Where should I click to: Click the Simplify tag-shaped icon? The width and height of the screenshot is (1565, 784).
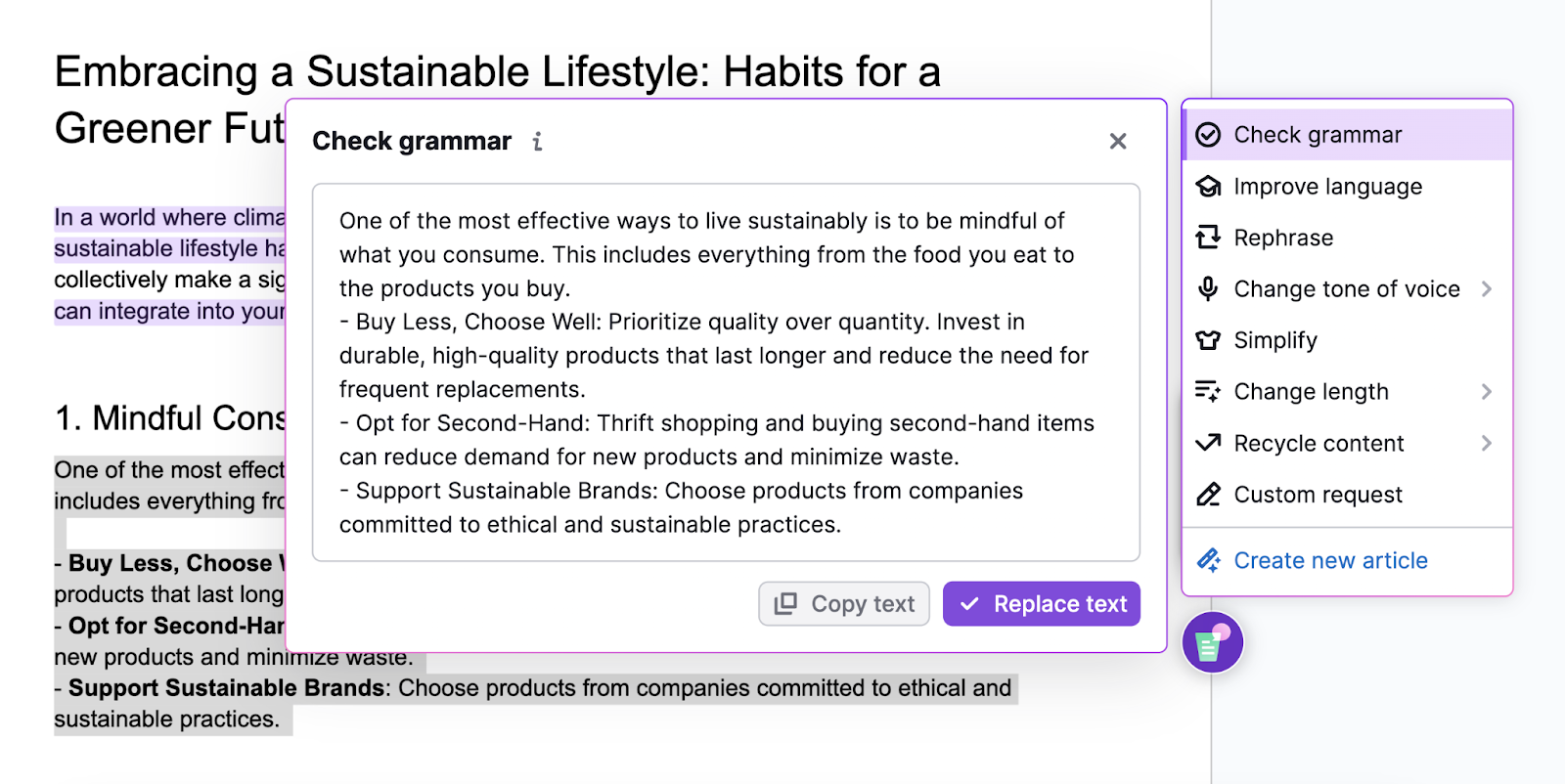coord(1209,340)
